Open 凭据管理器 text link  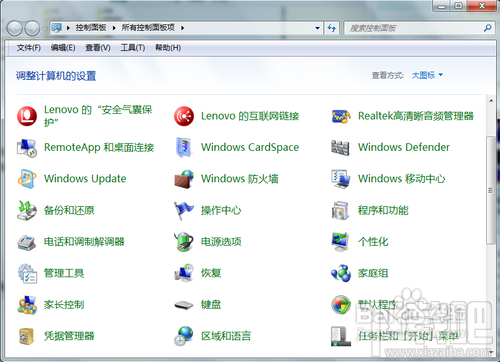(x=69, y=336)
